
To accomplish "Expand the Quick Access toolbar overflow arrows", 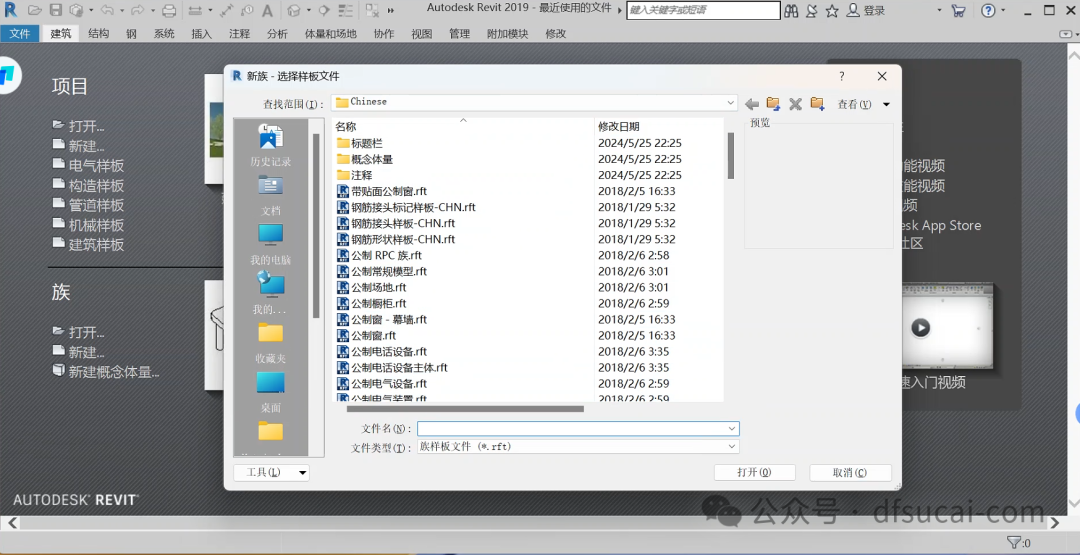I will pos(391,10).
